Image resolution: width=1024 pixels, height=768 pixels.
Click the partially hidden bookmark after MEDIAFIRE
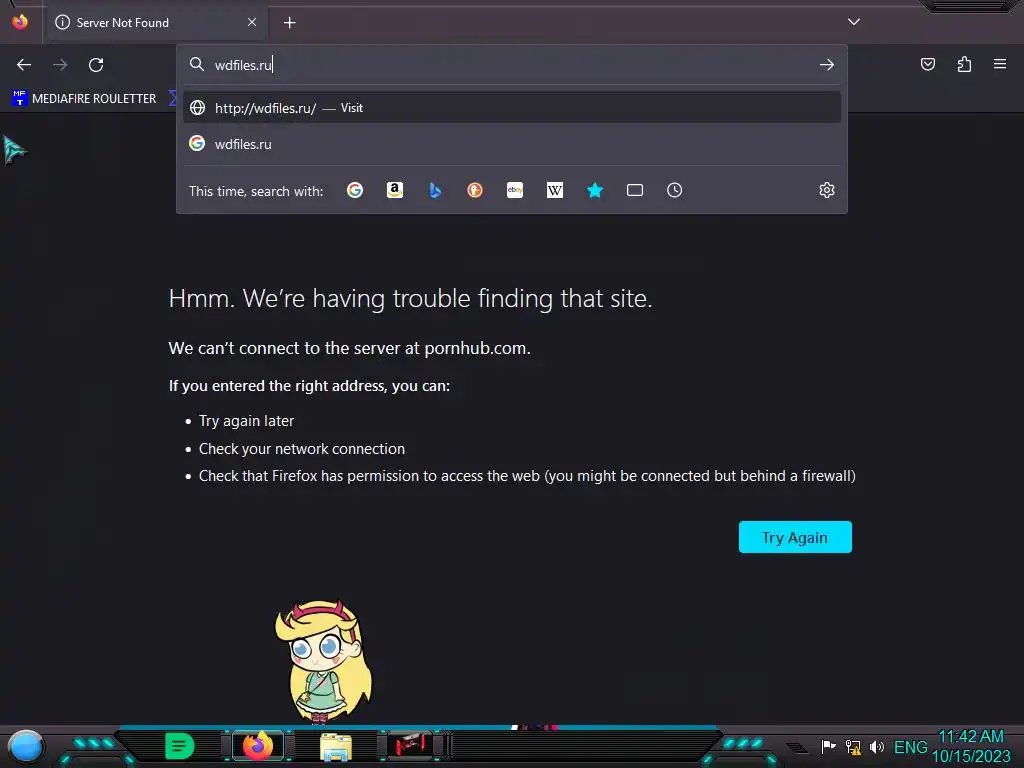(172, 99)
